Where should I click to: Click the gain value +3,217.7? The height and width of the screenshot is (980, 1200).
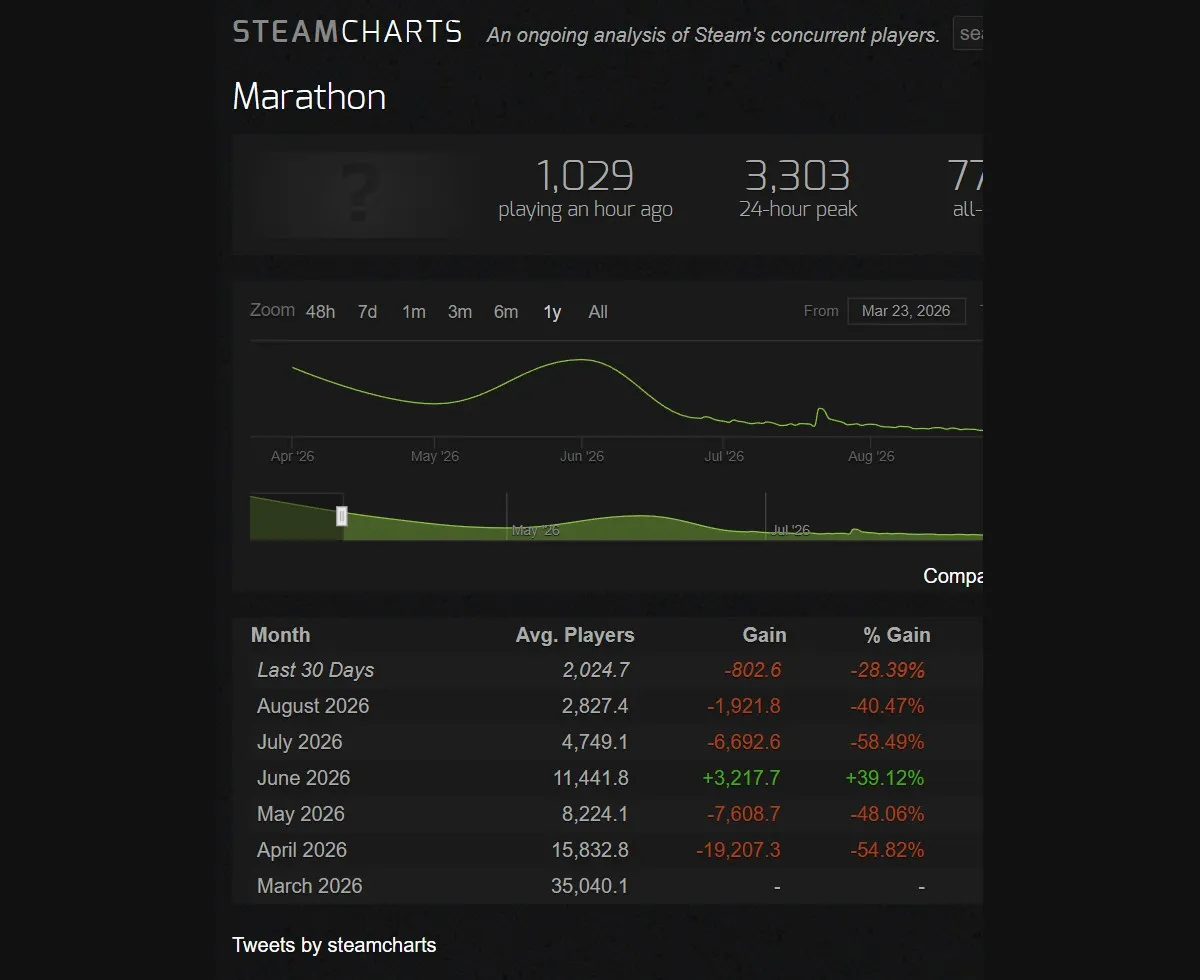coord(740,778)
